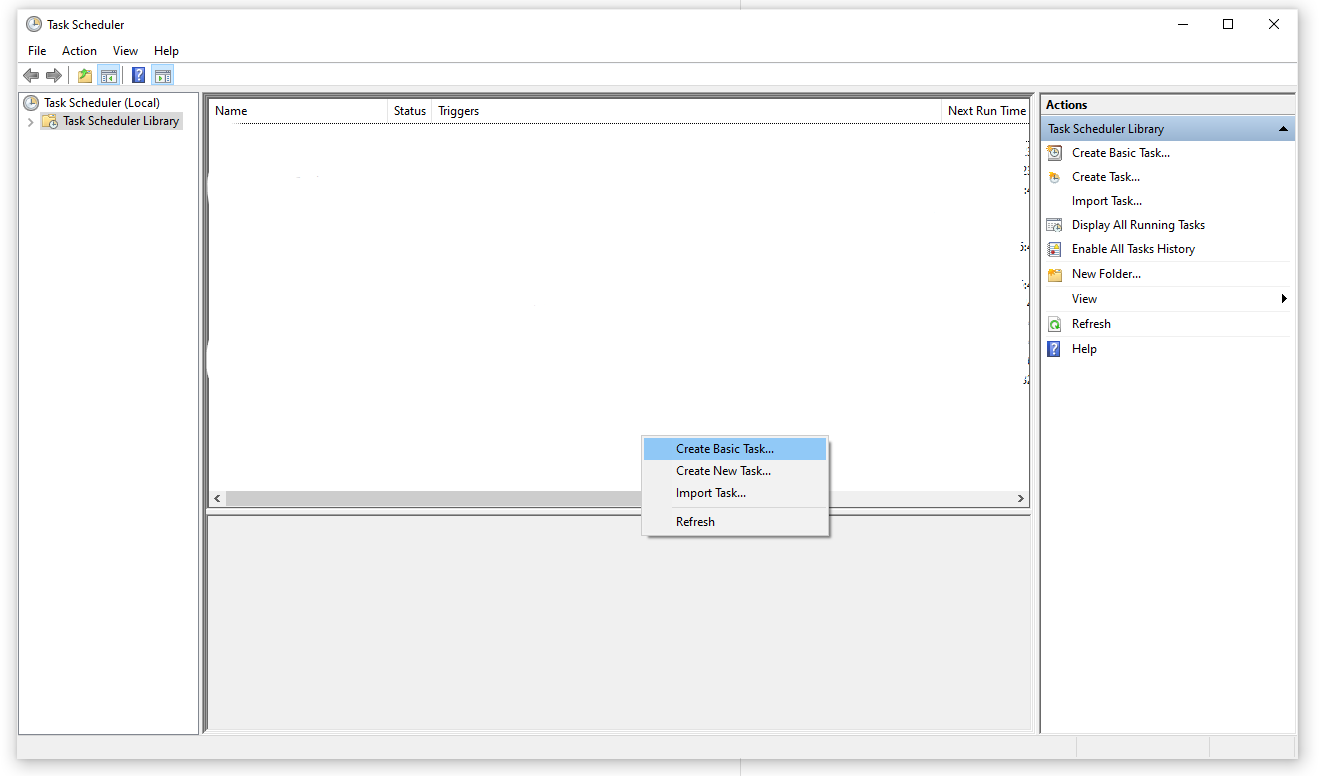The image size is (1326, 776).
Task: Click Import Task in the Actions pane
Action: (1107, 200)
